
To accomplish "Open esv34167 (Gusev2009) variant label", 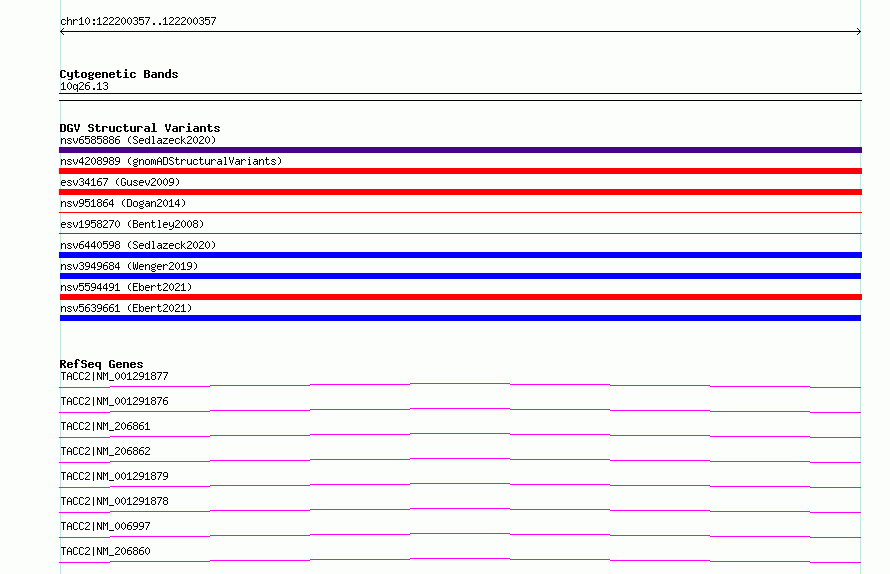I will [120, 182].
